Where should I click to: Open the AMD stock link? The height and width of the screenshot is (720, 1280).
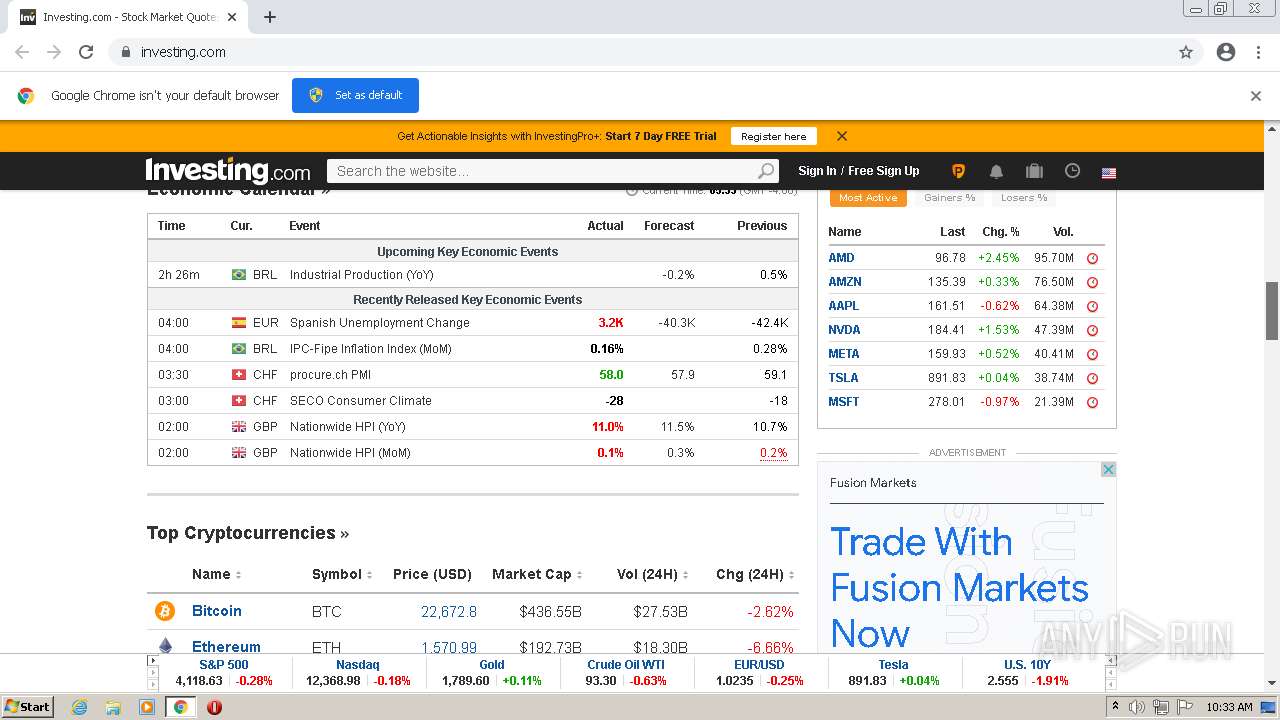(841, 258)
